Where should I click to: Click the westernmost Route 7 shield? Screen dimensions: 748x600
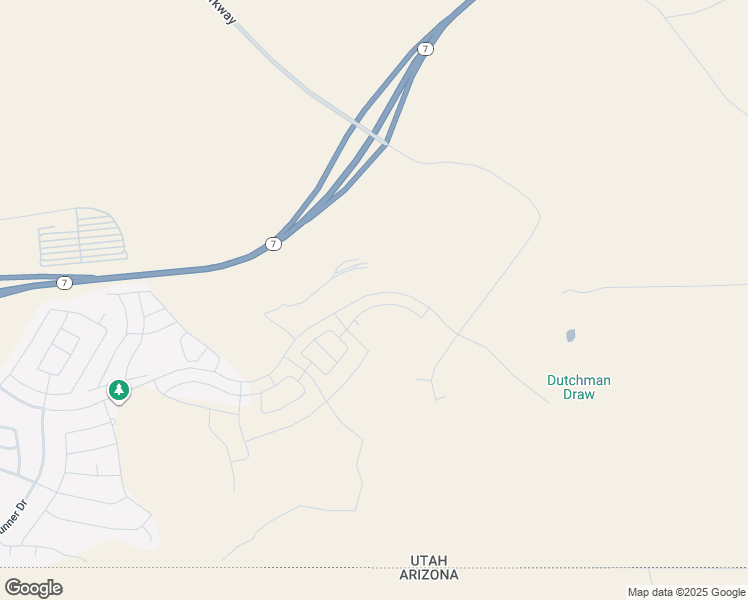(64, 283)
